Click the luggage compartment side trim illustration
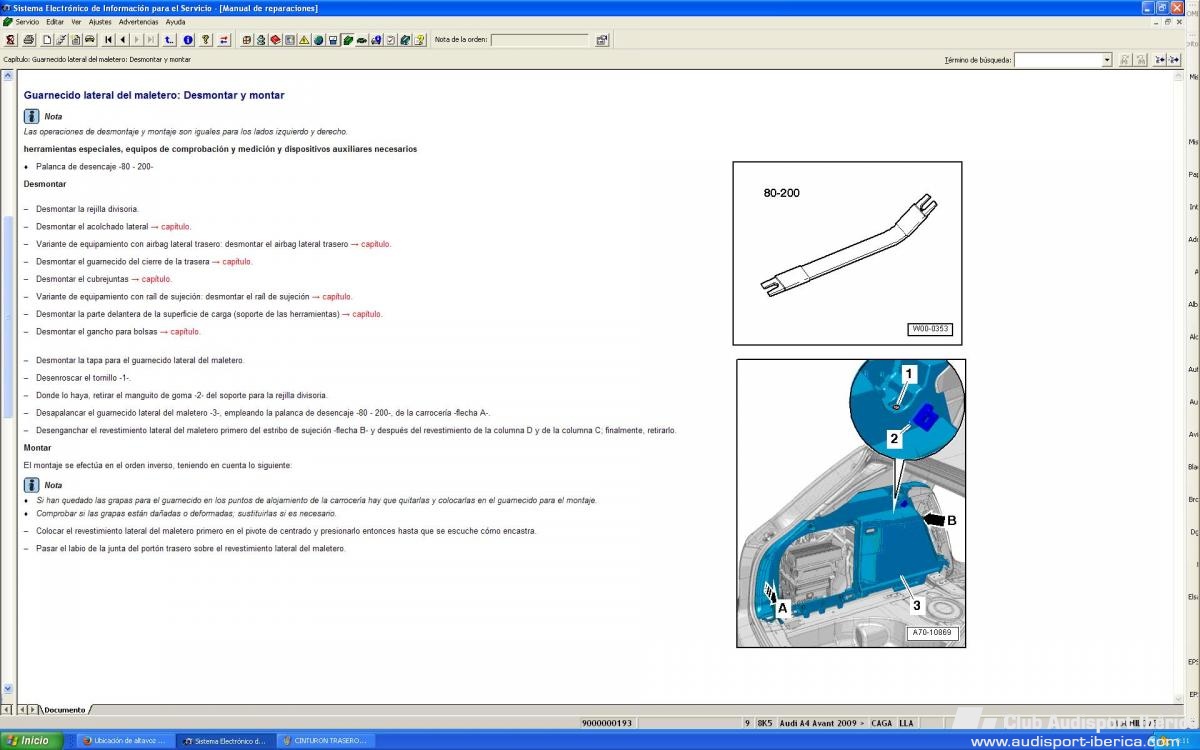The image size is (1200, 750). point(851,503)
